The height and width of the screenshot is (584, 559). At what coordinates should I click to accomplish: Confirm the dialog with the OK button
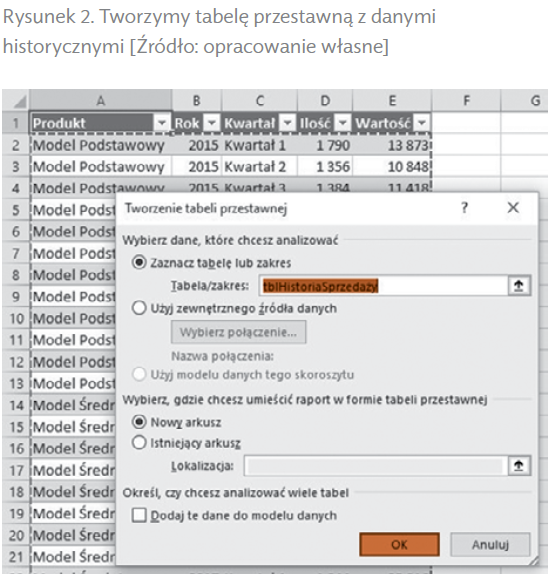(x=399, y=545)
